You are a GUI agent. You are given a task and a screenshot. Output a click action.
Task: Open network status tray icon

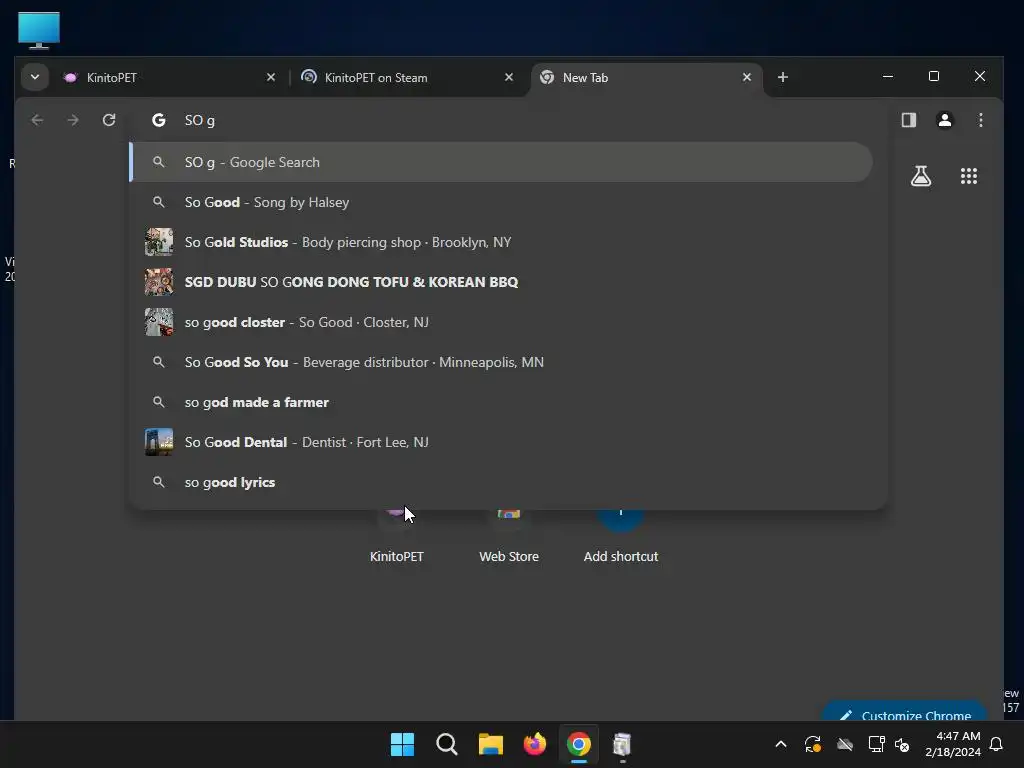pyautogui.click(x=876, y=744)
